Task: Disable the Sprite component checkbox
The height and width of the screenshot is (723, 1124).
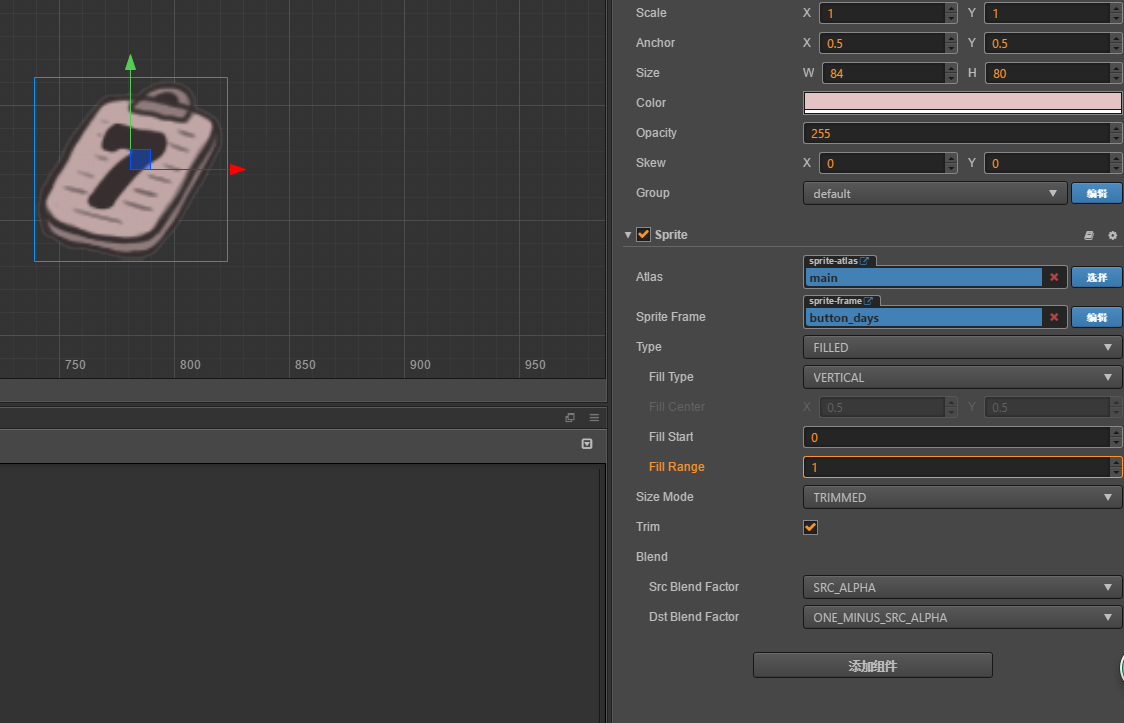Action: 643,234
